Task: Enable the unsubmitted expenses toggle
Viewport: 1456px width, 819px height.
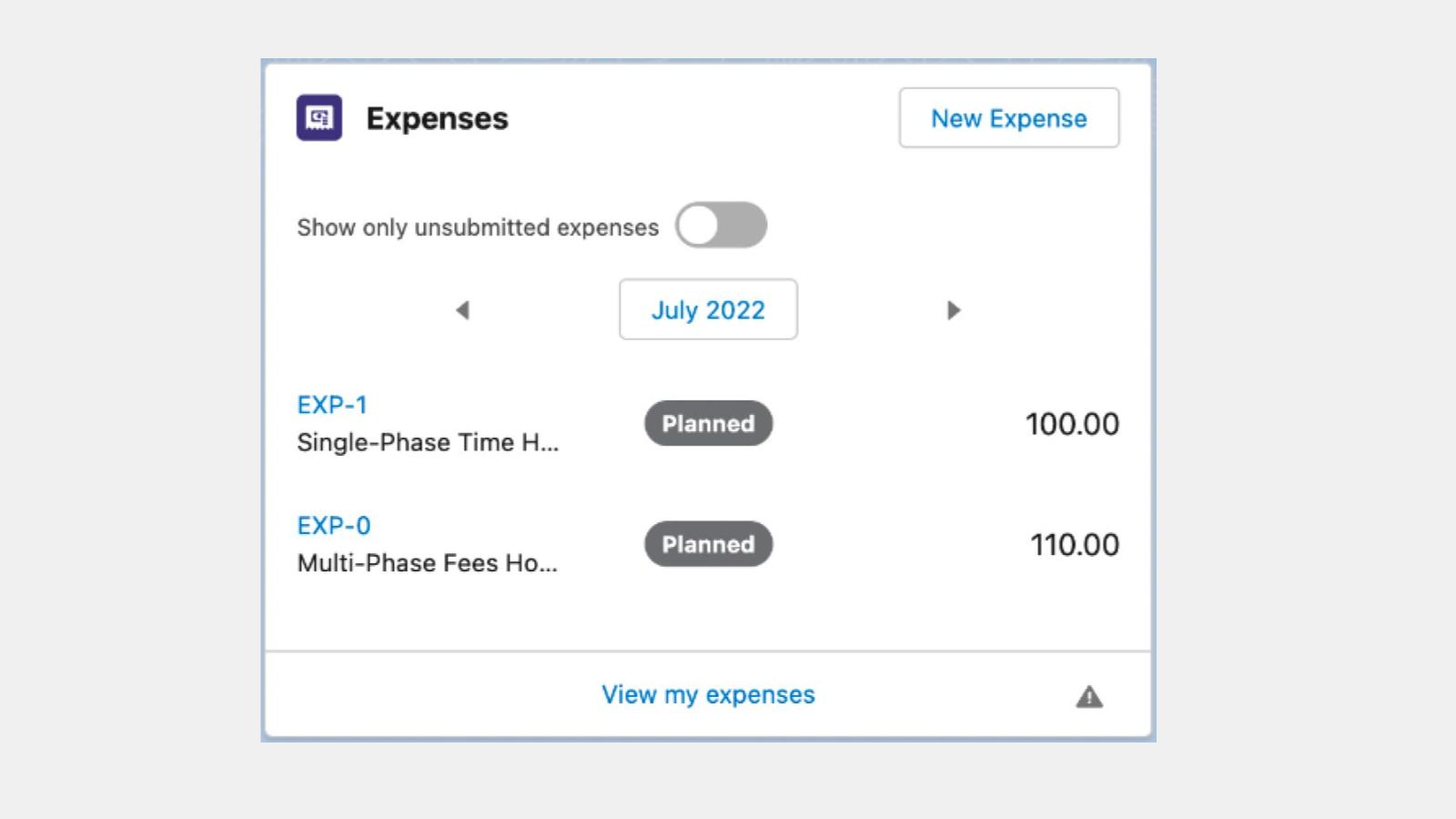Action: (x=721, y=225)
